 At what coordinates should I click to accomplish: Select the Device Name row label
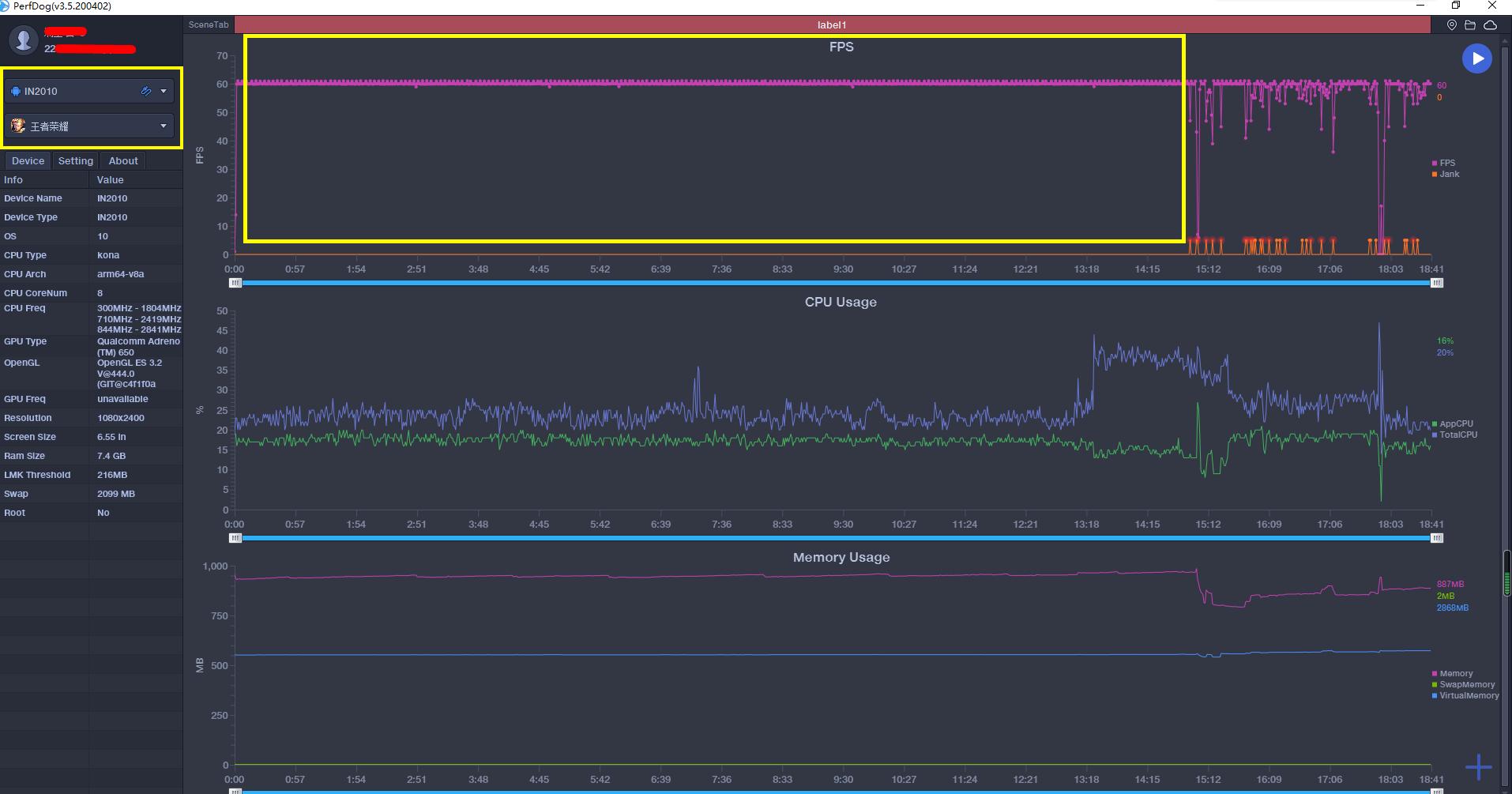(33, 198)
